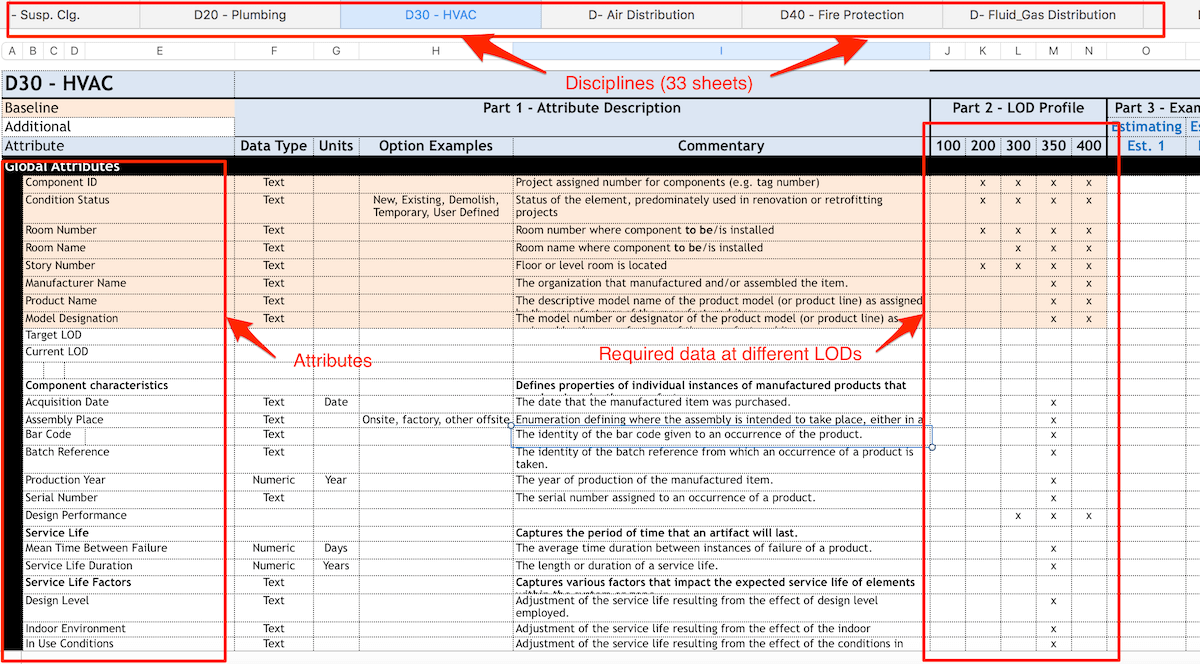Select the Assembly Place attribute cell

[129, 420]
